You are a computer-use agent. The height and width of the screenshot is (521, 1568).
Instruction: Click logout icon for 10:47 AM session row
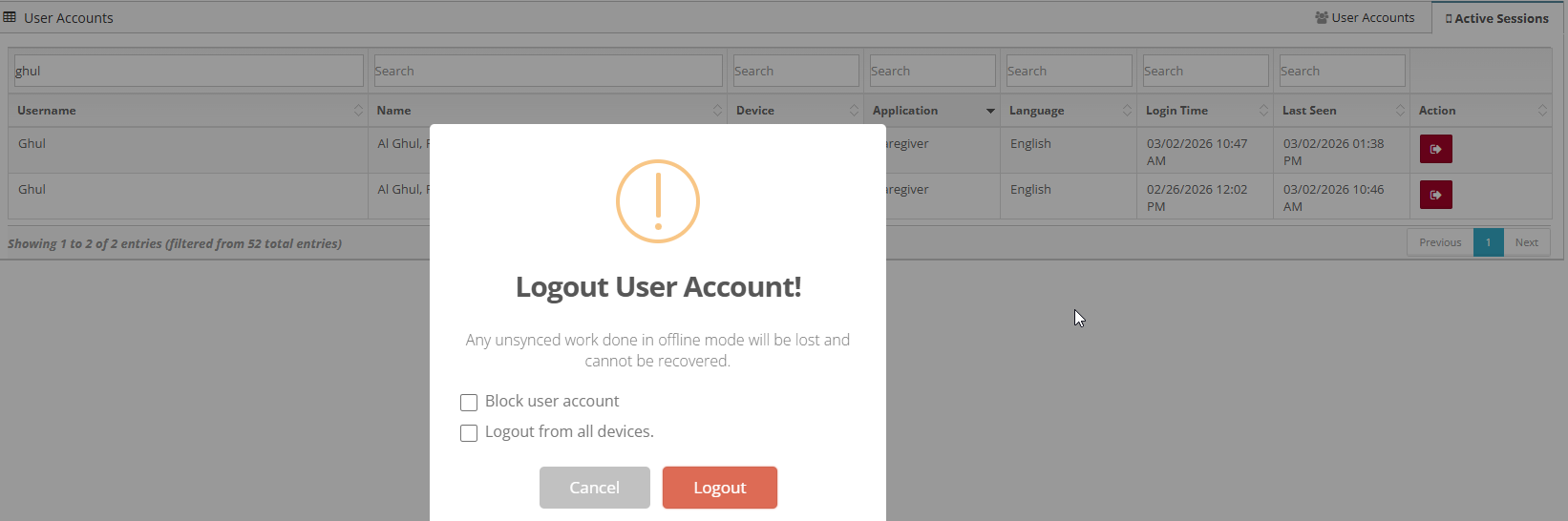(1435, 149)
